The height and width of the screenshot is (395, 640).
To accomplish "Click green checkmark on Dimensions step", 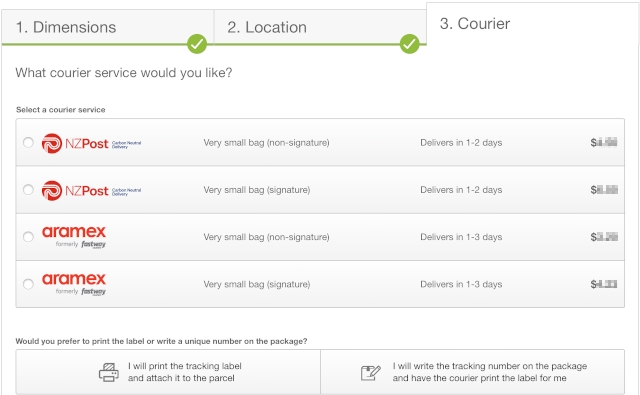I will pyautogui.click(x=197, y=44).
